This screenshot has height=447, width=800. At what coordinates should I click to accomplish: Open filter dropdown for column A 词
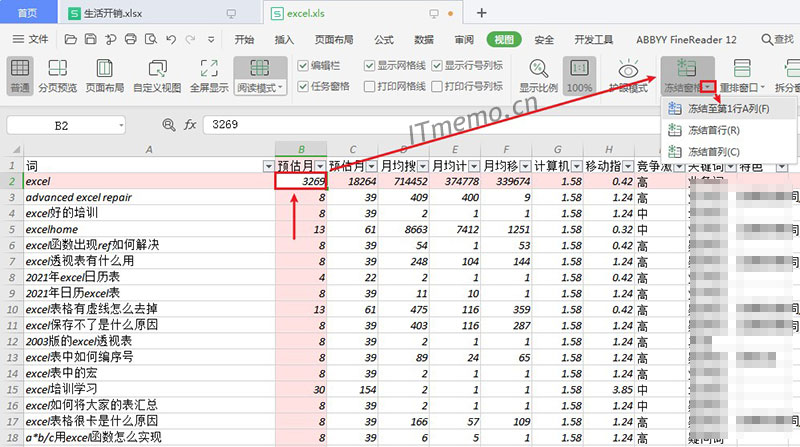pyautogui.click(x=268, y=166)
